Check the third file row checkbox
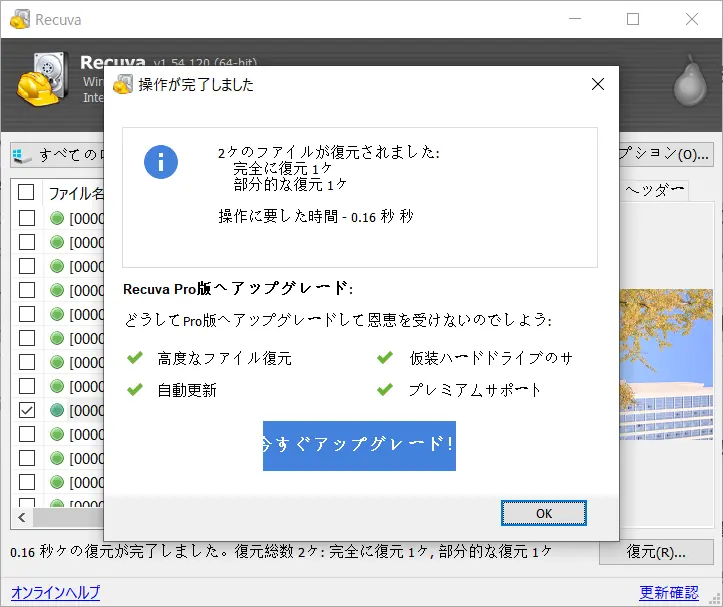 (x=27, y=266)
